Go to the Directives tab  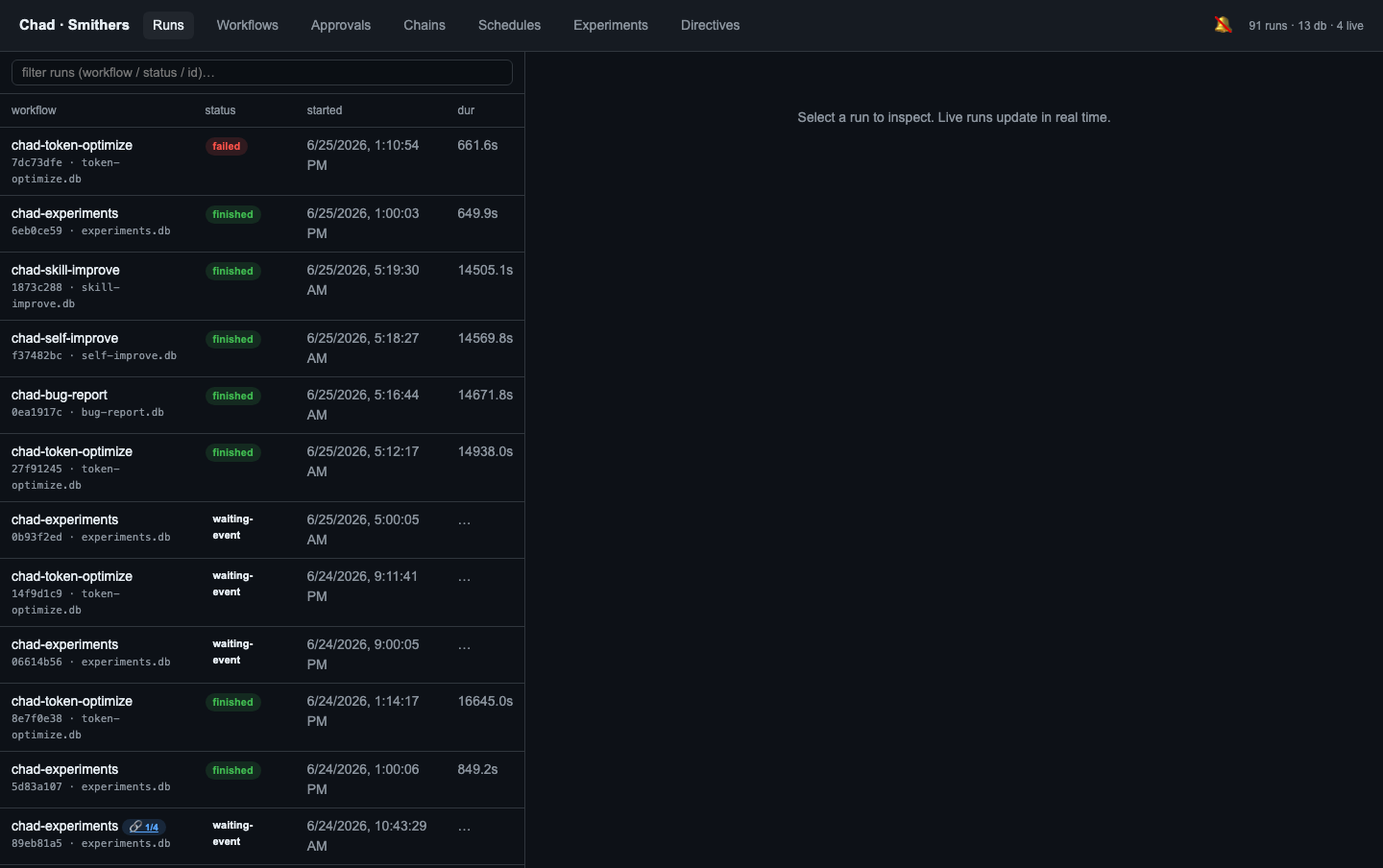pyautogui.click(x=711, y=25)
